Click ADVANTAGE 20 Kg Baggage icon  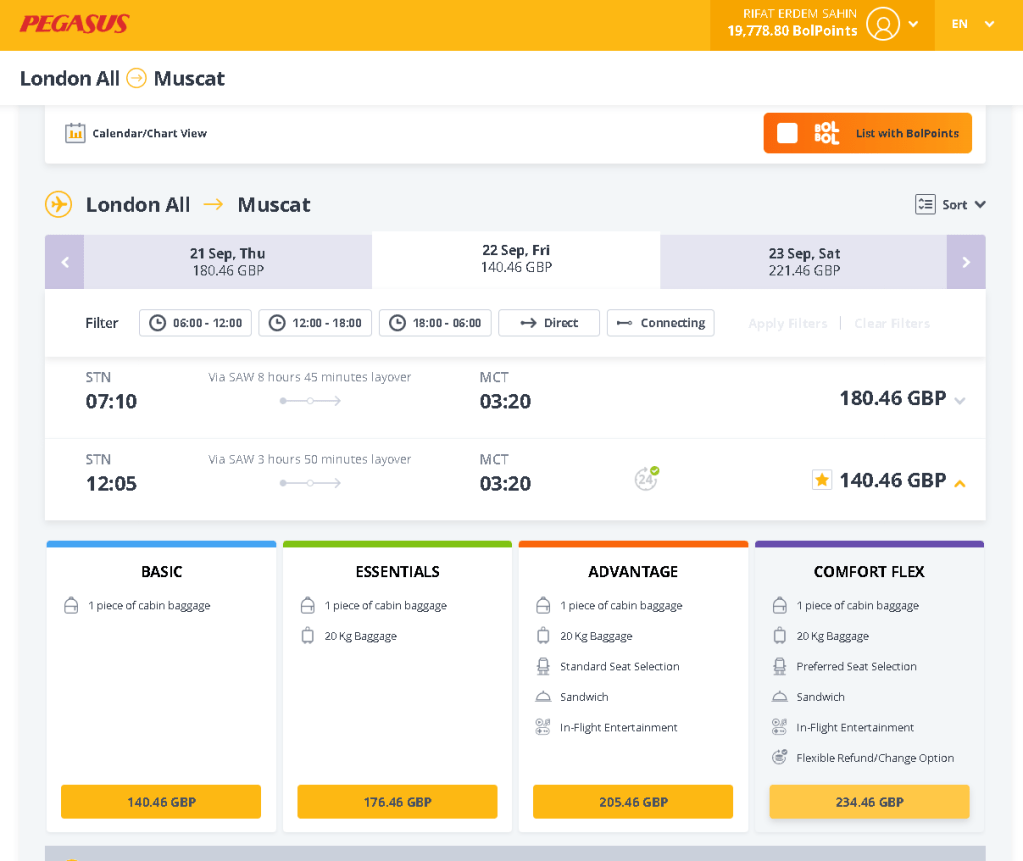pos(543,636)
